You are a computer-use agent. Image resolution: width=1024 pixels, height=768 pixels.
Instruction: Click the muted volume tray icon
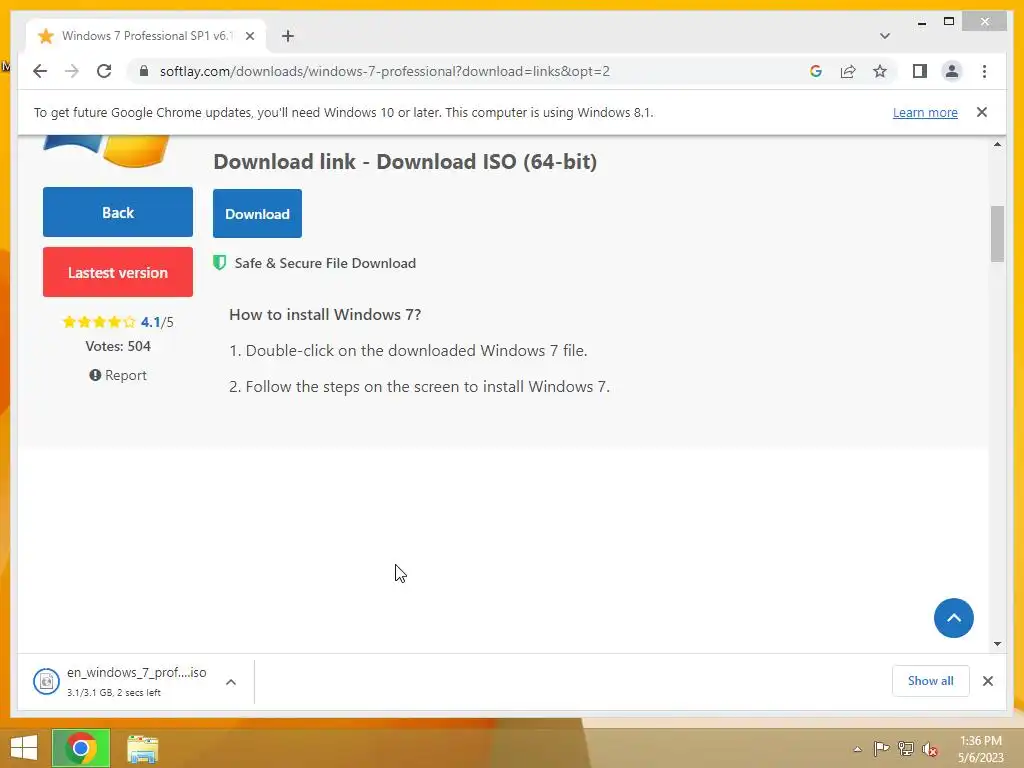[930, 749]
